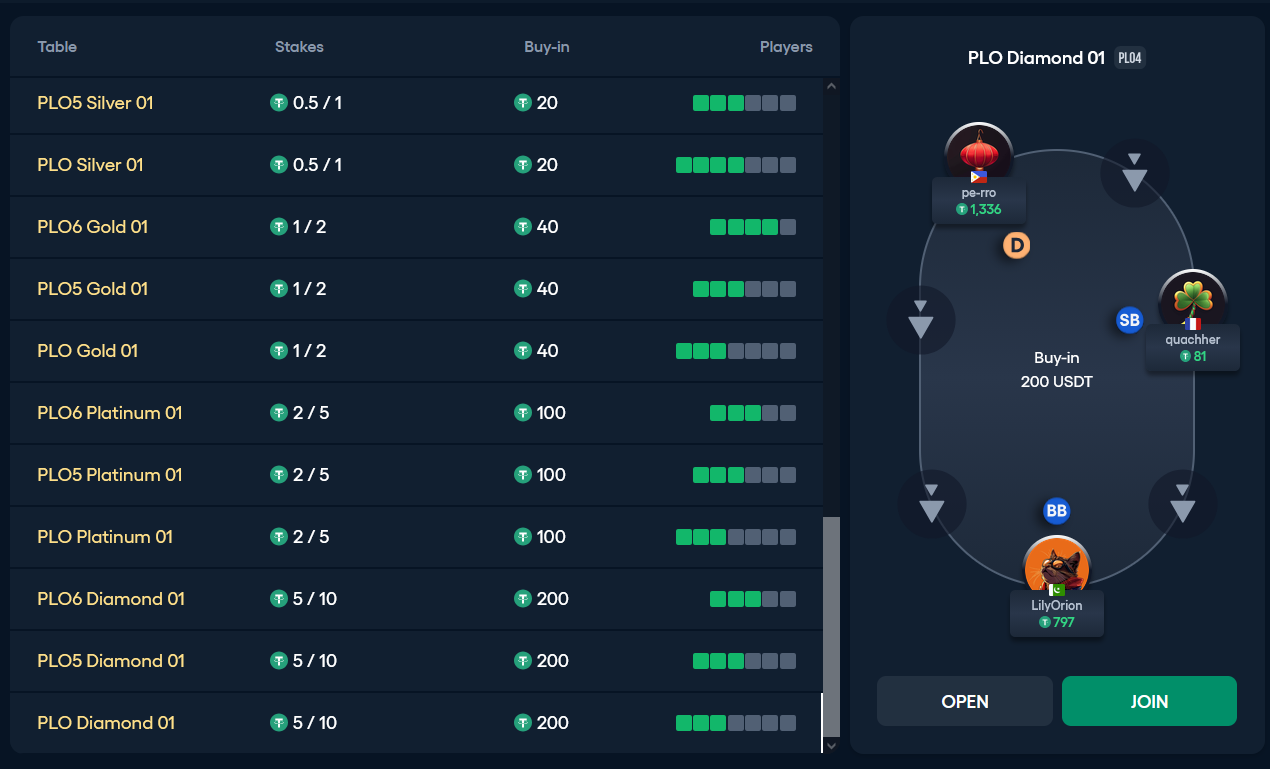
Task: Click the BB big blind chip
Action: pos(1056,511)
